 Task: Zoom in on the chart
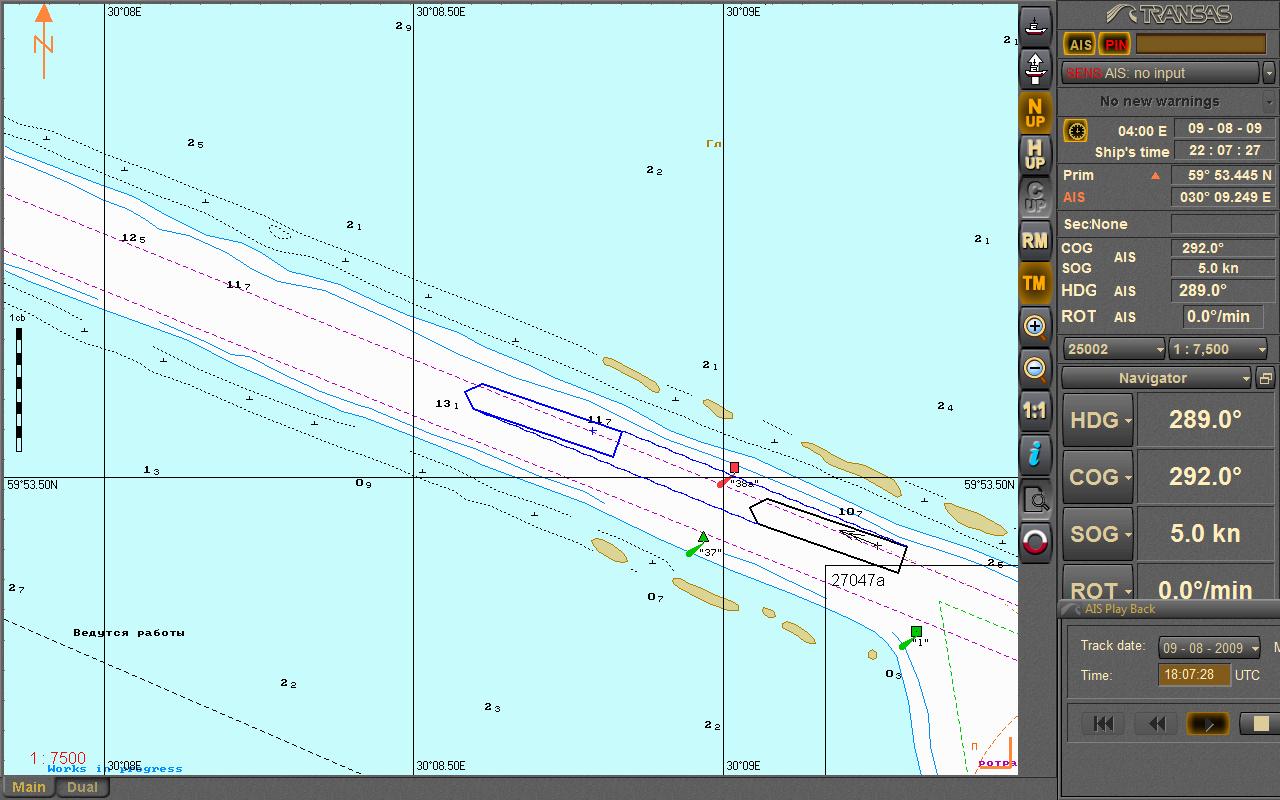click(x=1035, y=326)
